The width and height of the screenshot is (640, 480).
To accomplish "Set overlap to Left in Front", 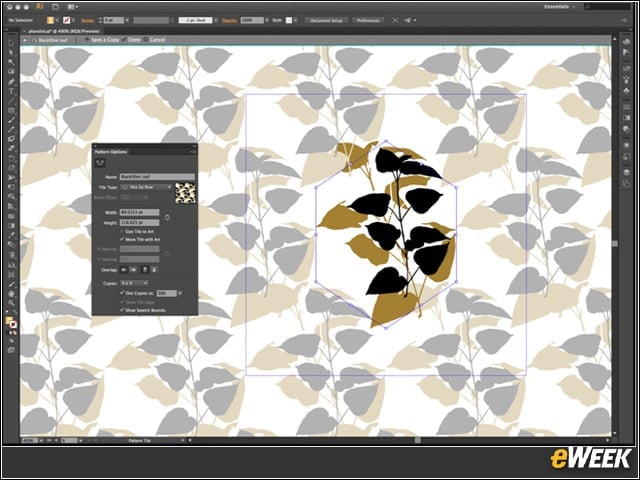I will [124, 270].
